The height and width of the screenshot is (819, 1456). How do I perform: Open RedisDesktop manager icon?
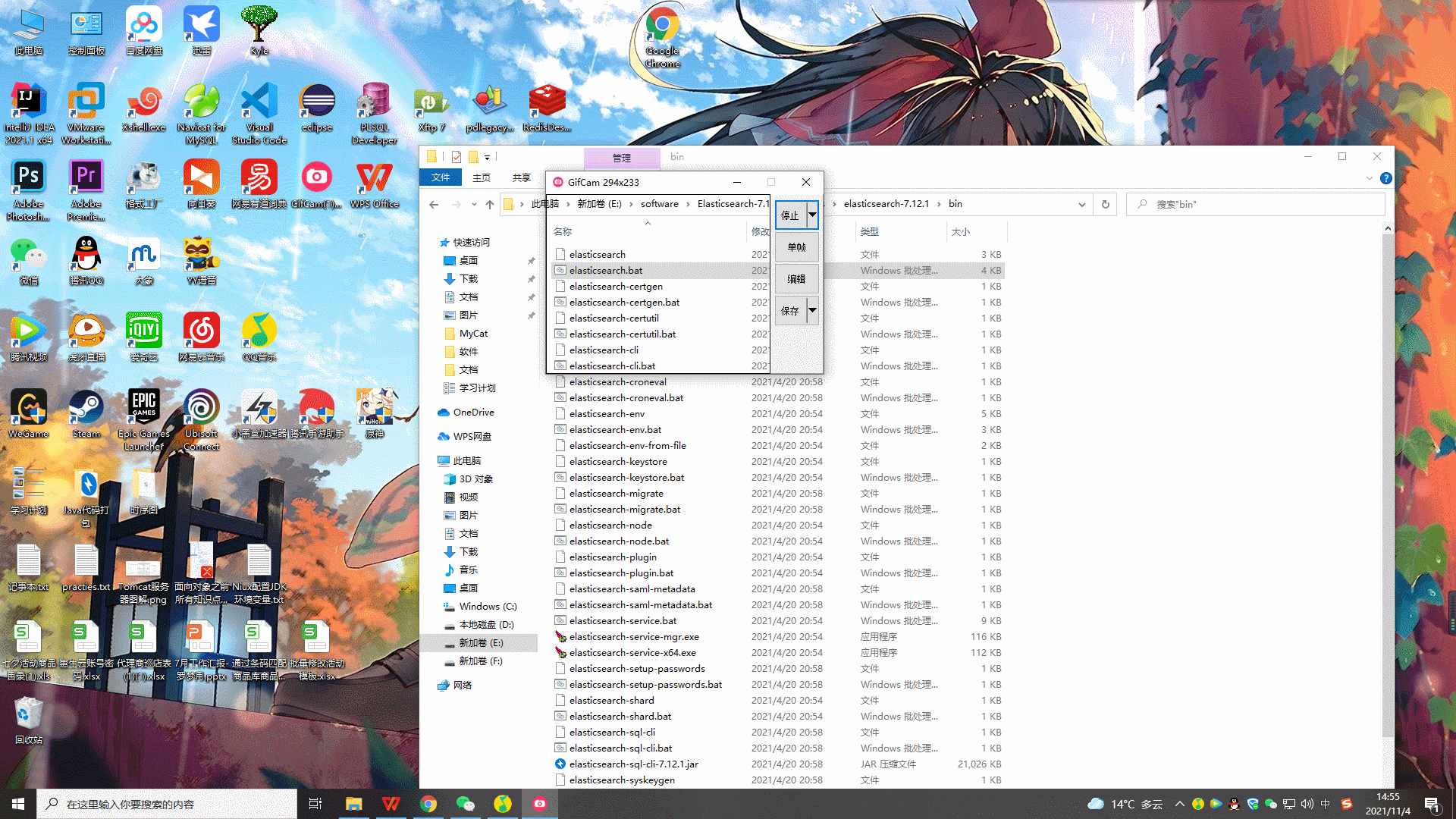(547, 108)
